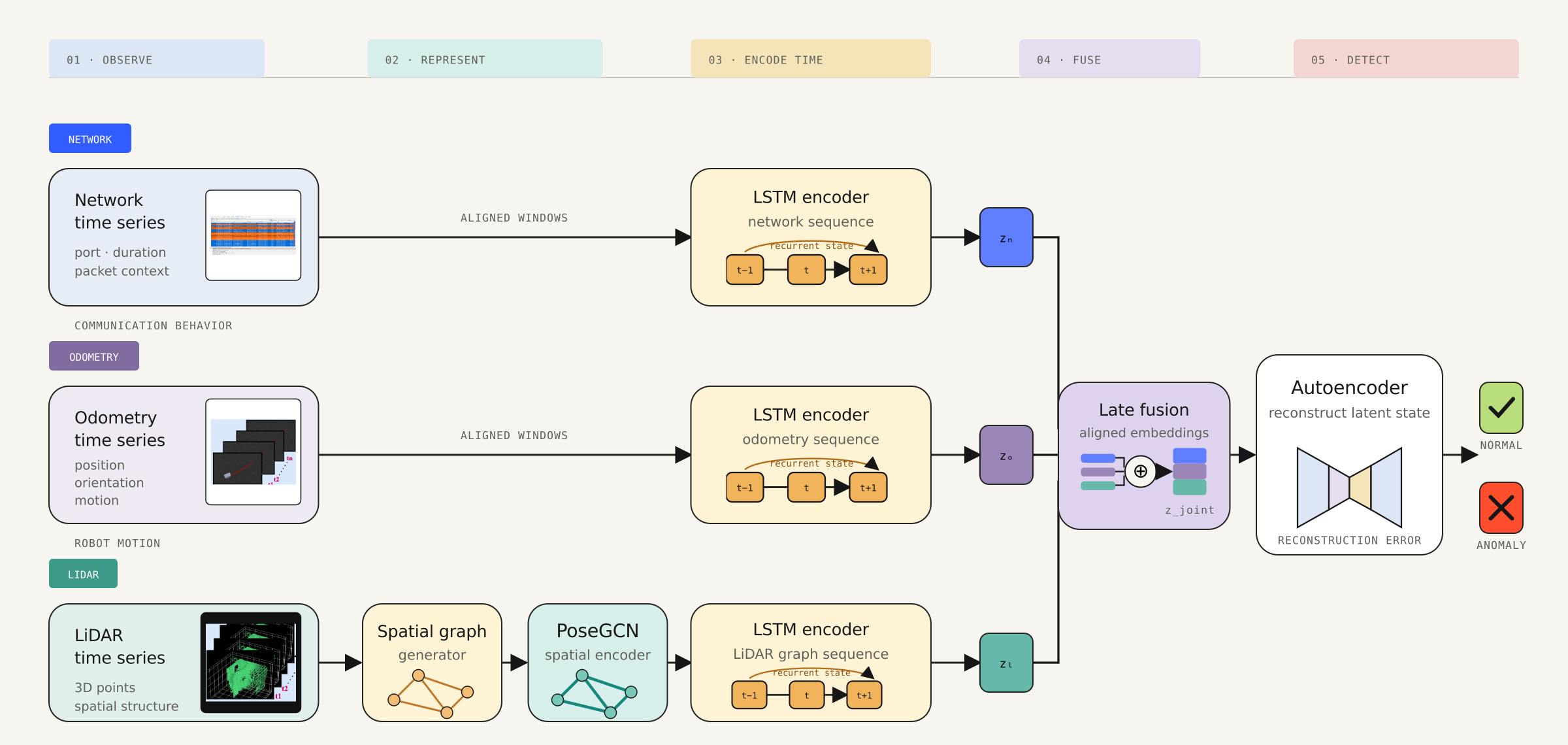Click the LSTM encoder network sequence title
This screenshot has width=1568, height=745.
811,208
